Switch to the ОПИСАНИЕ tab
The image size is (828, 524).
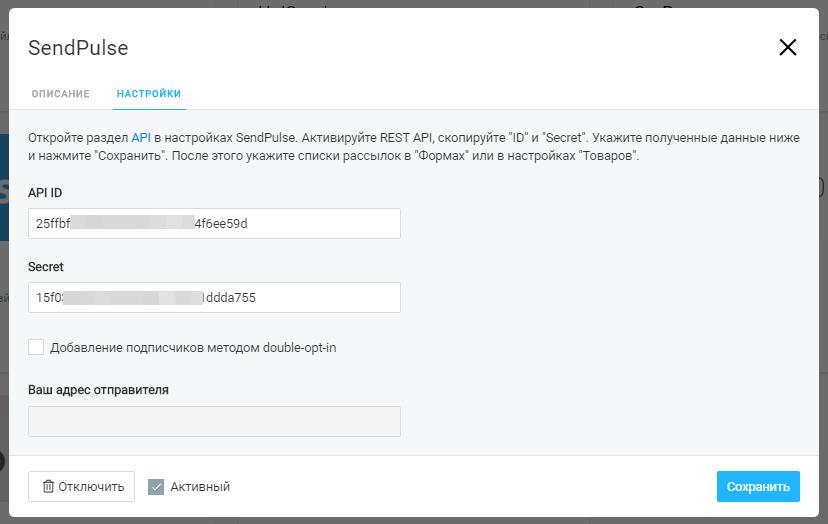[x=60, y=93]
